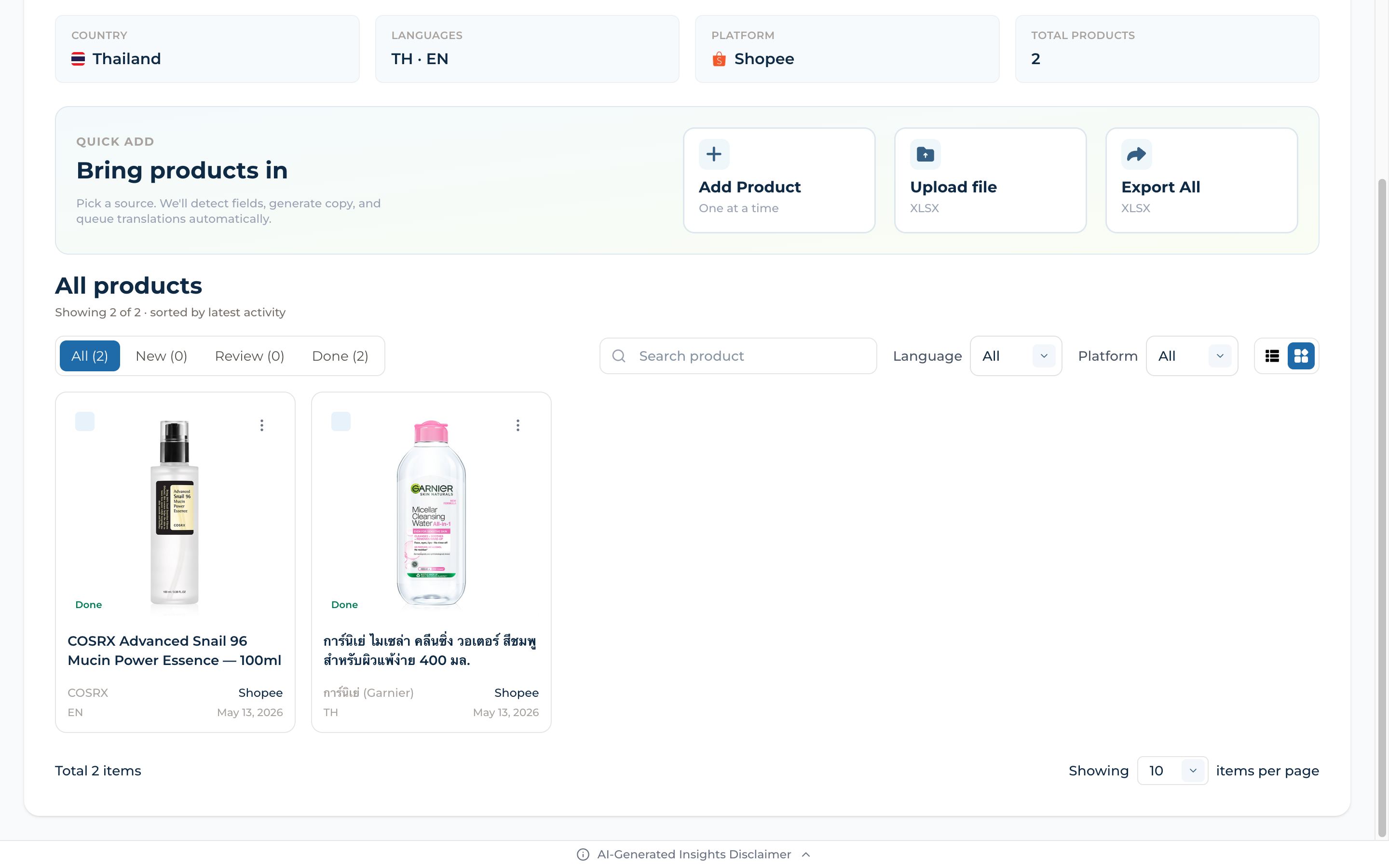Screen dimensions: 1389x868
Task: Click the search magnifier icon
Action: click(619, 356)
